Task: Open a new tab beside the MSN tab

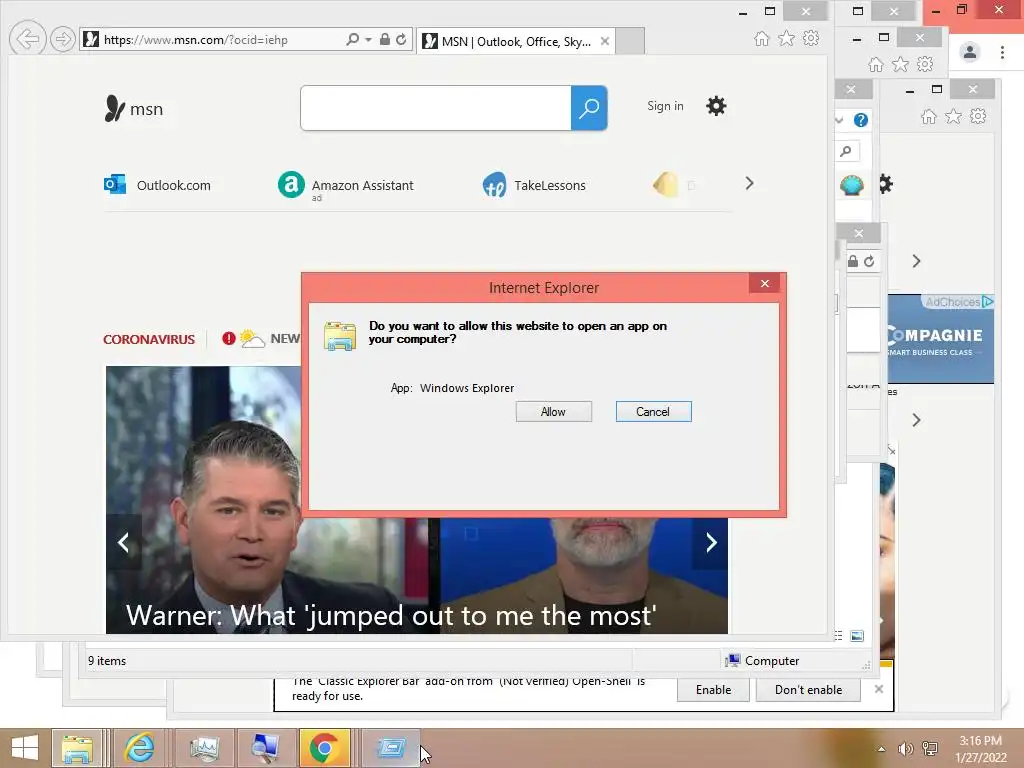Action: pyautogui.click(x=630, y=40)
